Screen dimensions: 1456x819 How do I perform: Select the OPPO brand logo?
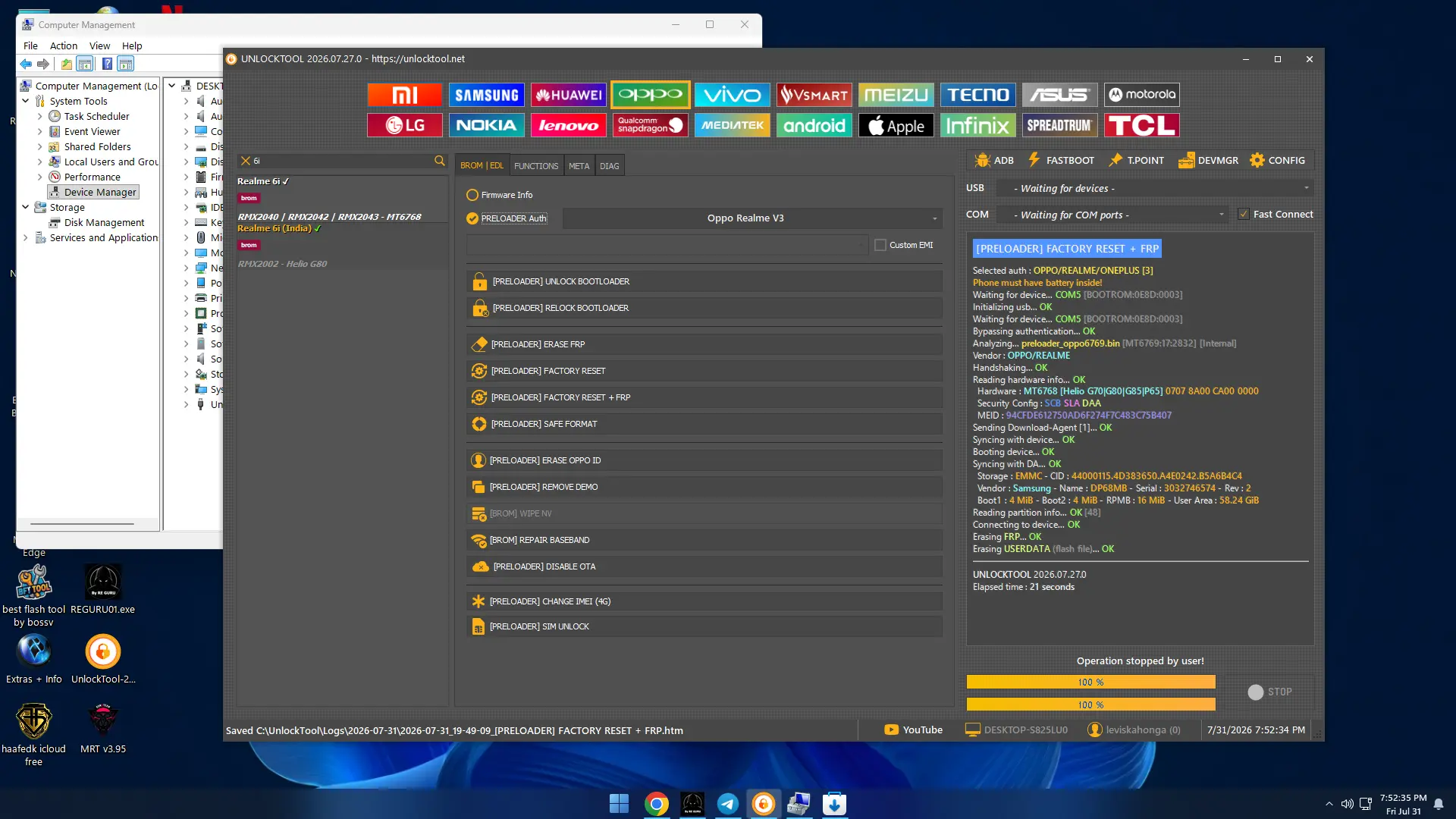(x=651, y=95)
